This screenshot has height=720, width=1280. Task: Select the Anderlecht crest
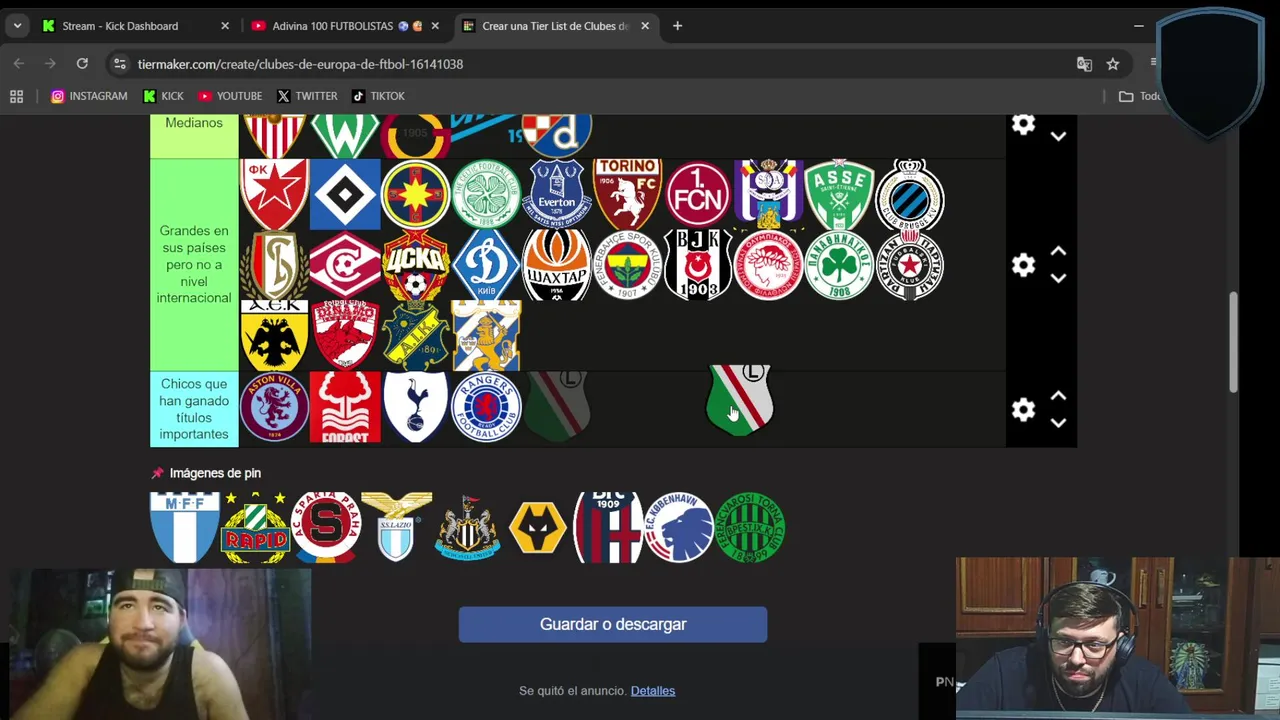coord(769,195)
